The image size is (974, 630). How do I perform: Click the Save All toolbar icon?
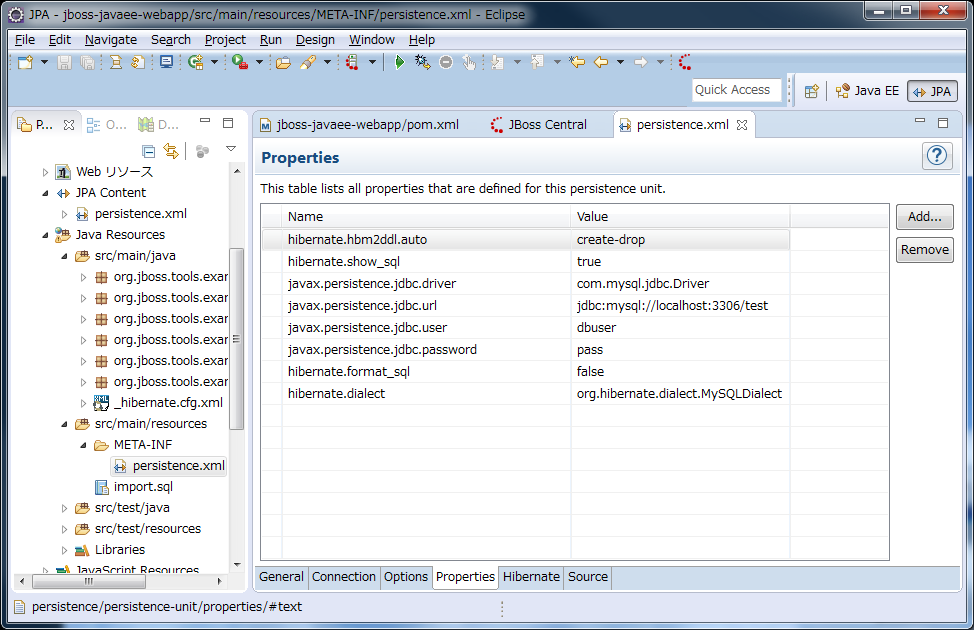coord(88,62)
